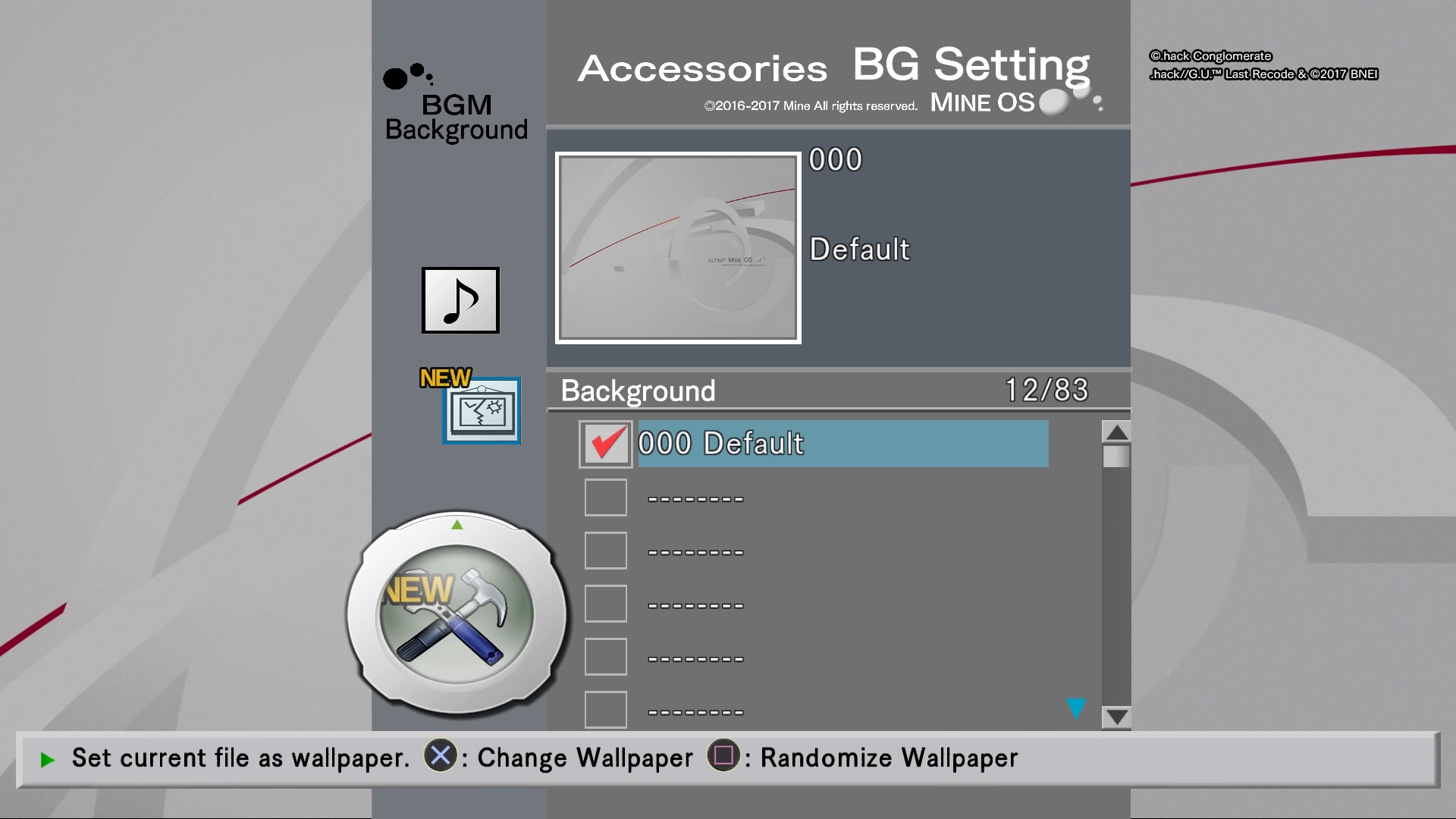Open the hammer and brush Accessories dial
The width and height of the screenshot is (1456, 819).
pyautogui.click(x=456, y=614)
